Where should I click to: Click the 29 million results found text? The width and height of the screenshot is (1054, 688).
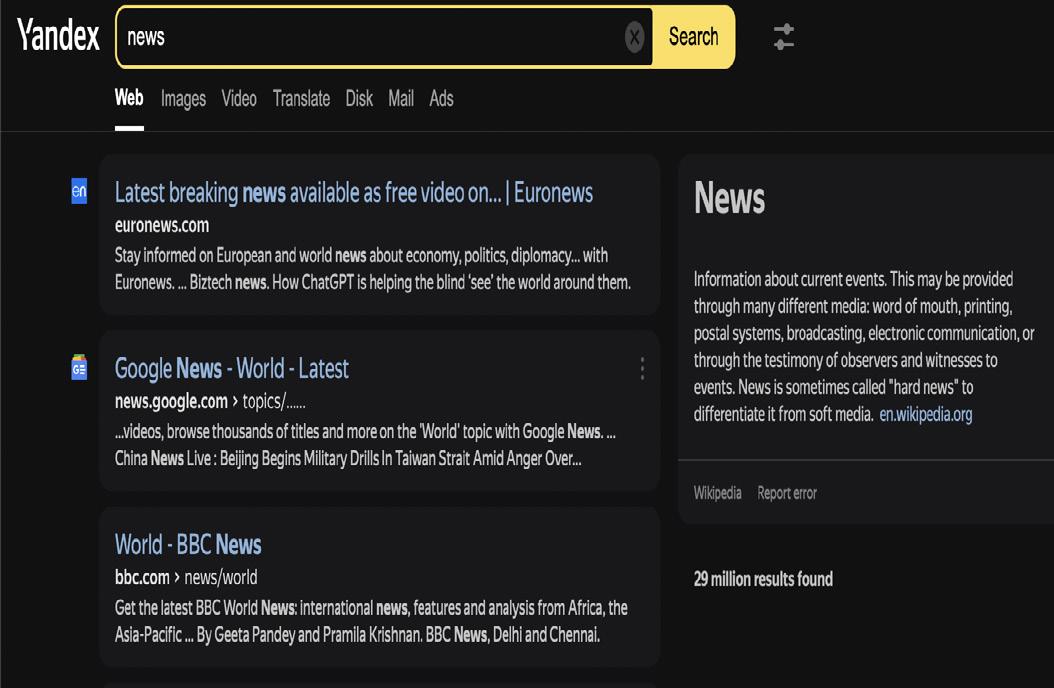click(x=763, y=579)
